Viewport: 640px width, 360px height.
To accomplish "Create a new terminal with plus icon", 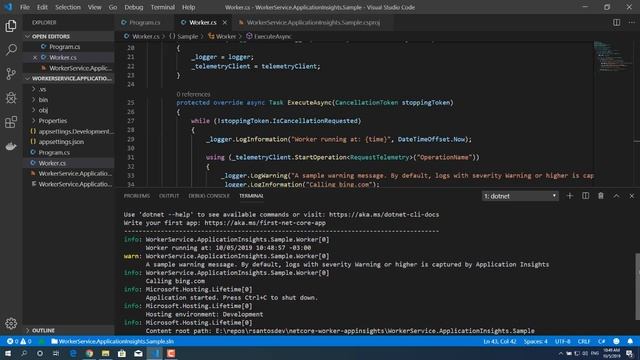I will (x=570, y=196).
